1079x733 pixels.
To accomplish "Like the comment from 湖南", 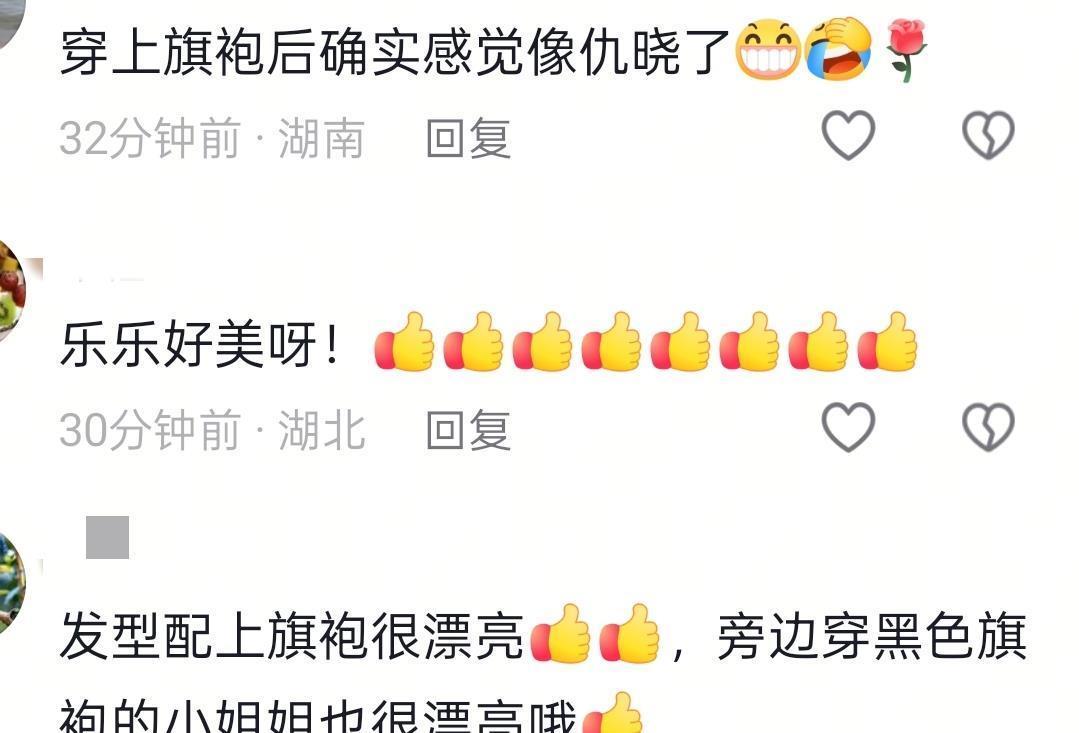I will [x=848, y=136].
